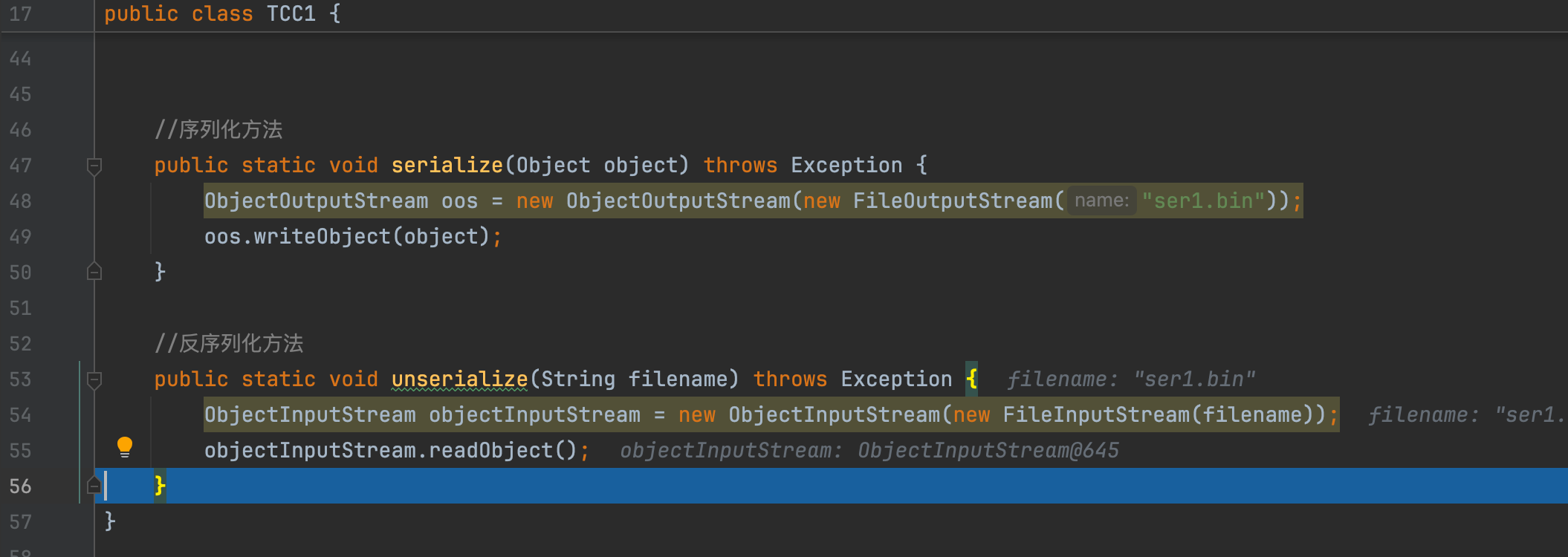Collapse the serialize method using its fold marker
The width and height of the screenshot is (1568, 557).
pos(94,166)
